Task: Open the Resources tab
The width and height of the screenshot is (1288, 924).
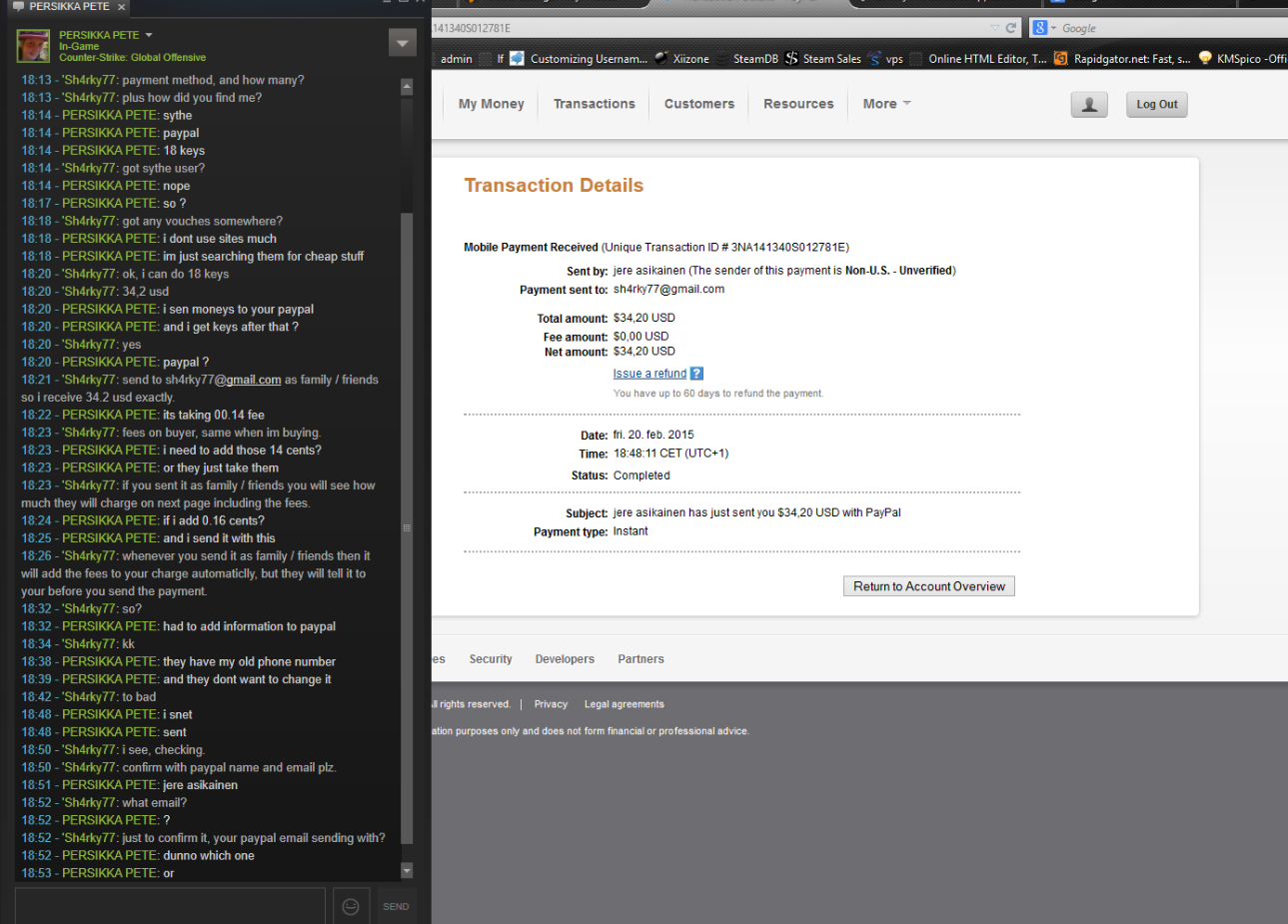Action: tap(798, 104)
